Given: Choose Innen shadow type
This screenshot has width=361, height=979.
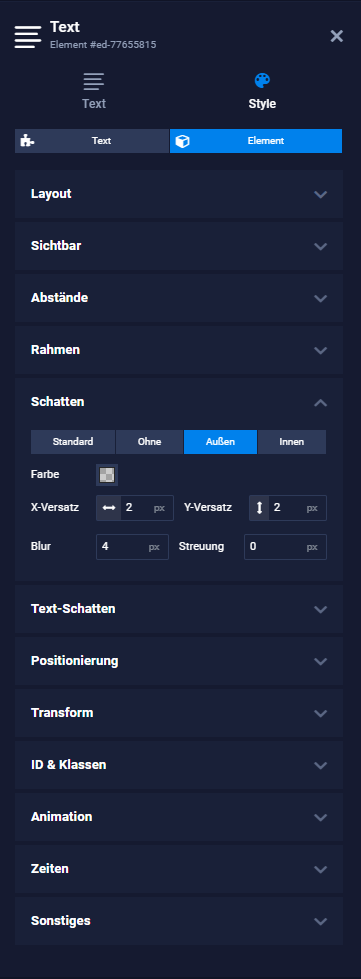Looking at the screenshot, I should pyautogui.click(x=292, y=441).
